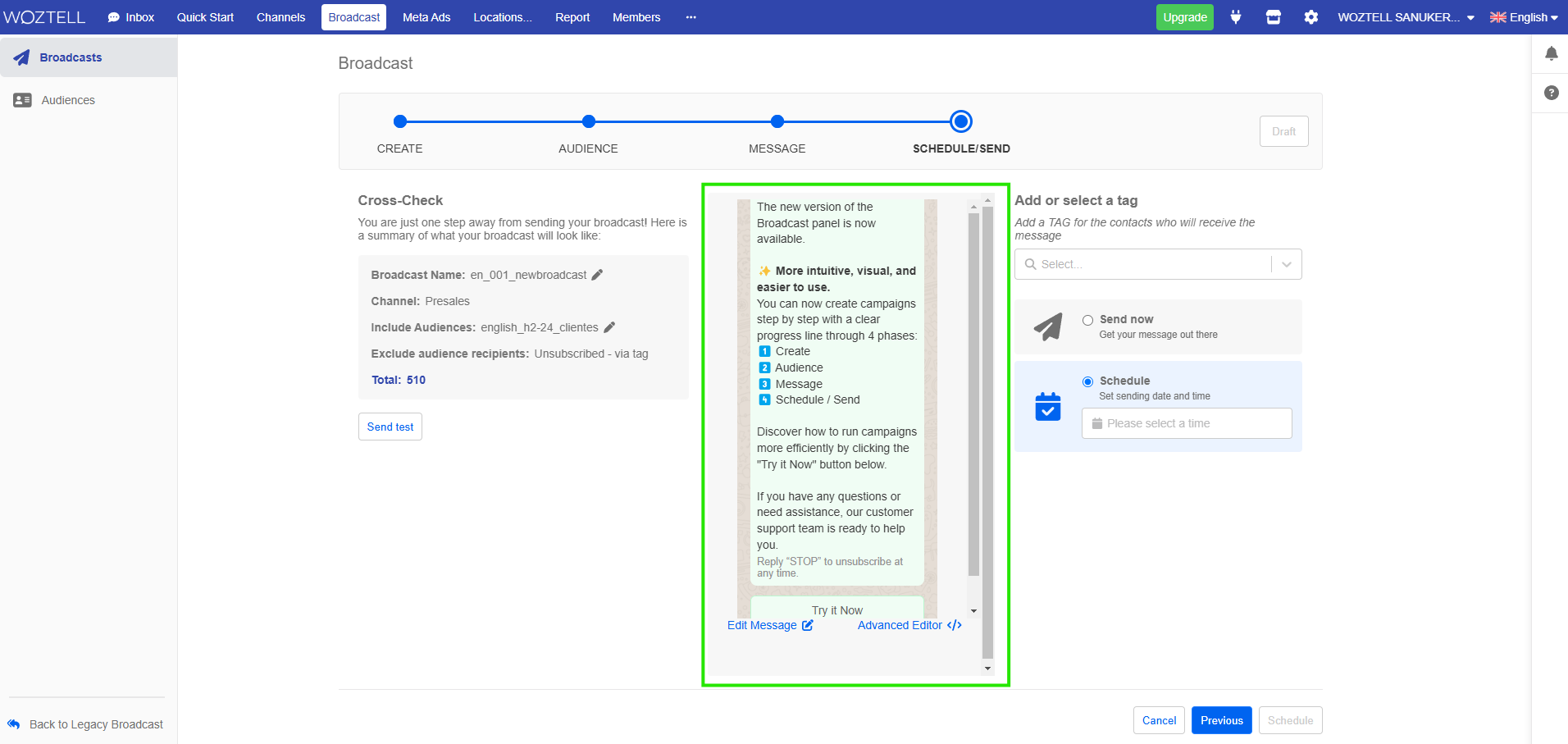
Task: Open the marketplace store icon
Action: 1273,17
